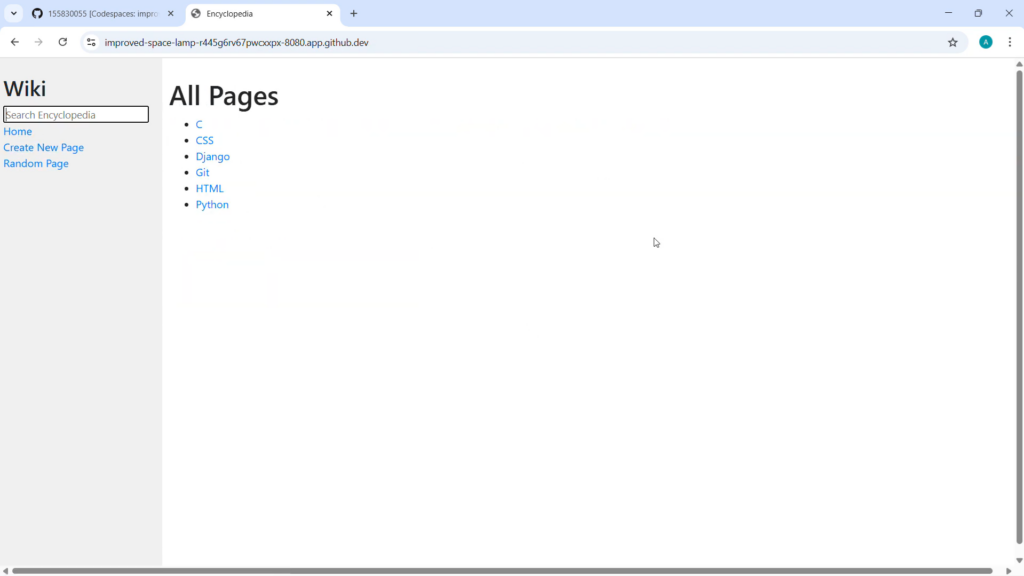
Task: Open the CSS wiki entry
Action: (204, 140)
